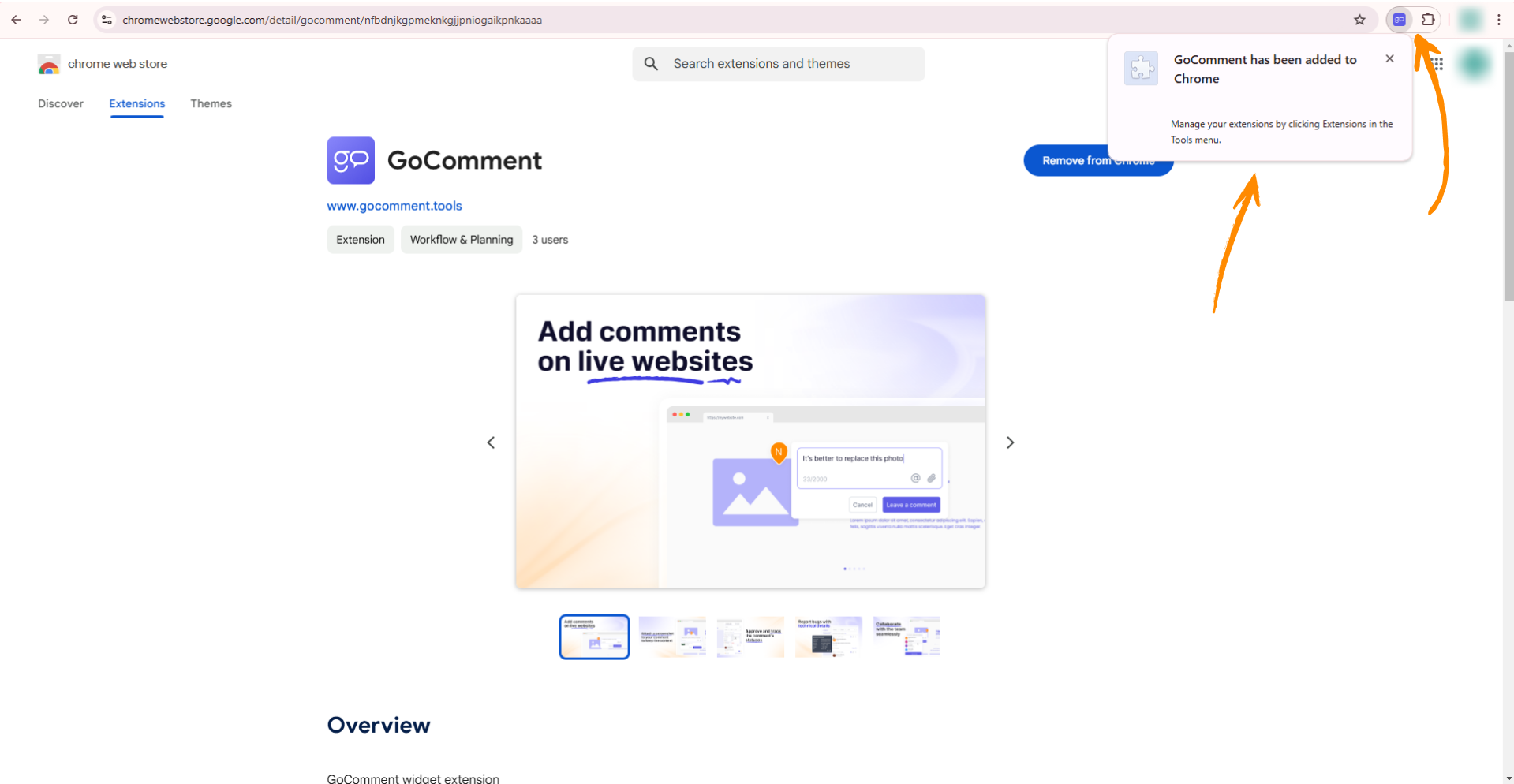
Task: Open the Extensions puzzle-piece menu
Action: [1428, 20]
